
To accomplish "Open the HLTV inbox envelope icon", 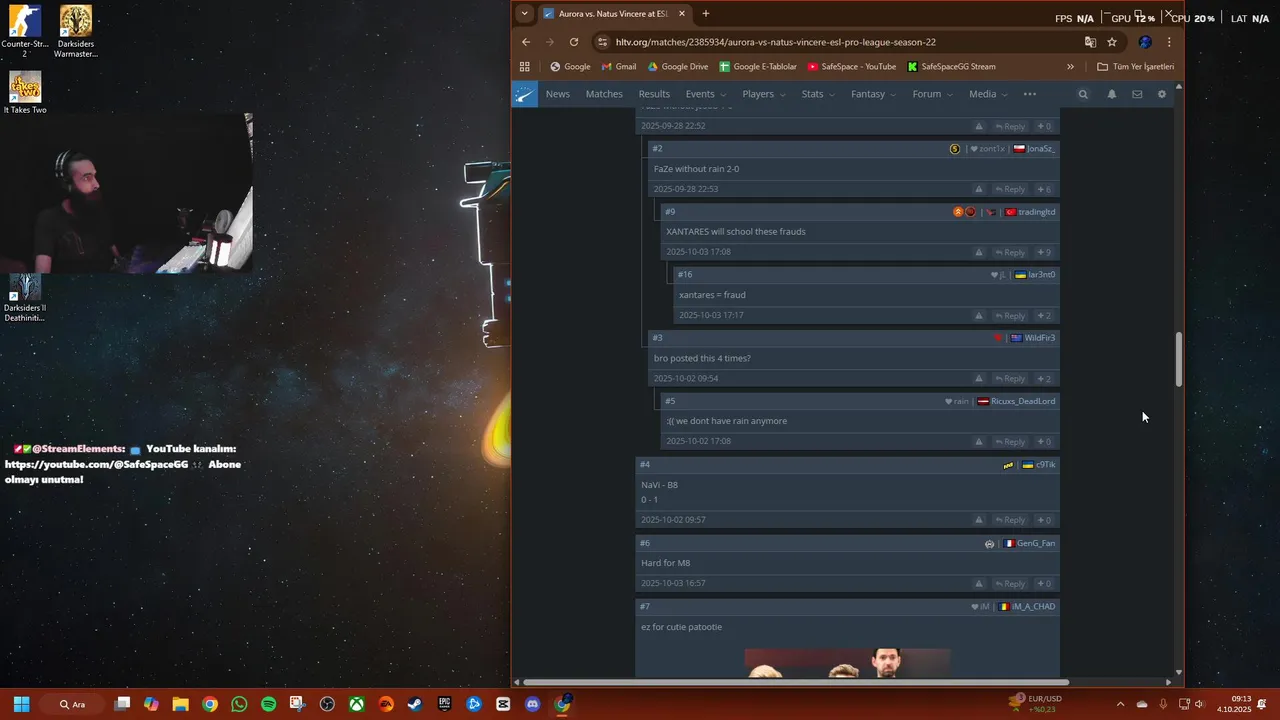I will point(1137,94).
